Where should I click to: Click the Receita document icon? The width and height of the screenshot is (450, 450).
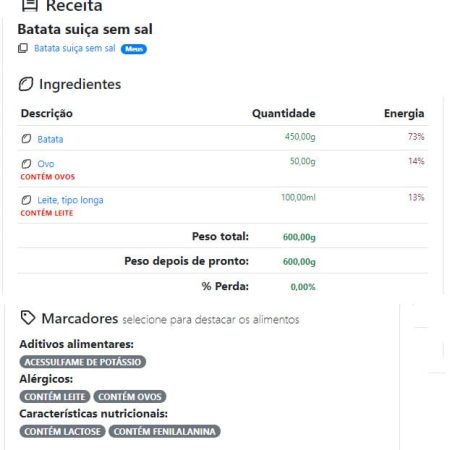coord(30,5)
